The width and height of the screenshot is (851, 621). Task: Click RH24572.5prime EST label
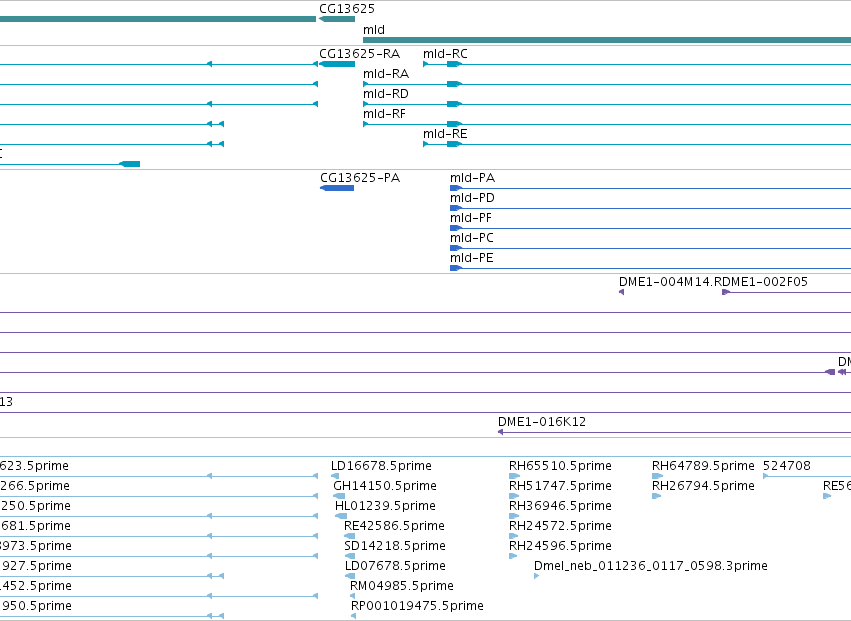(560, 526)
